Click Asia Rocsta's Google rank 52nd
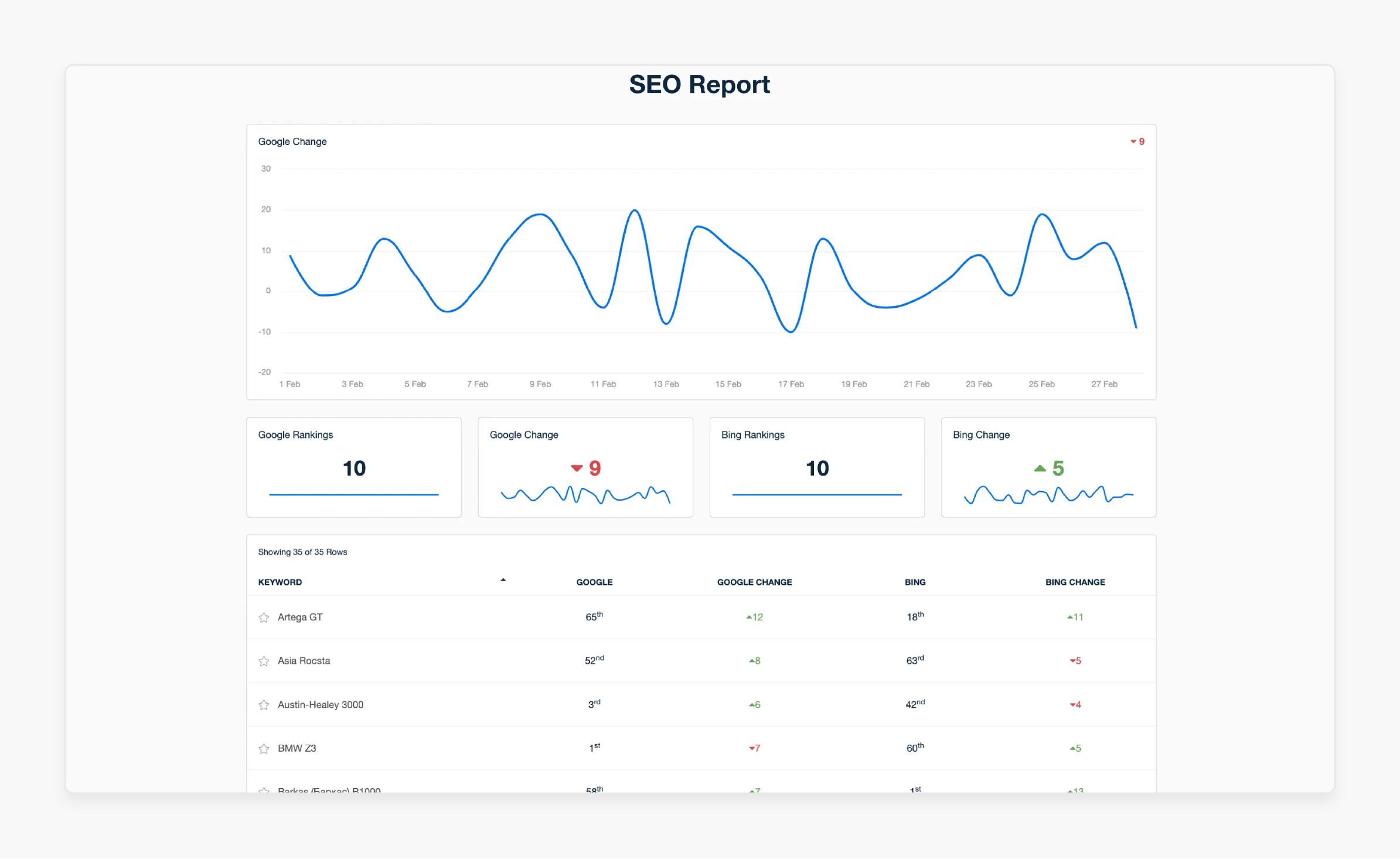Viewport: 1400px width, 859px height. (594, 660)
